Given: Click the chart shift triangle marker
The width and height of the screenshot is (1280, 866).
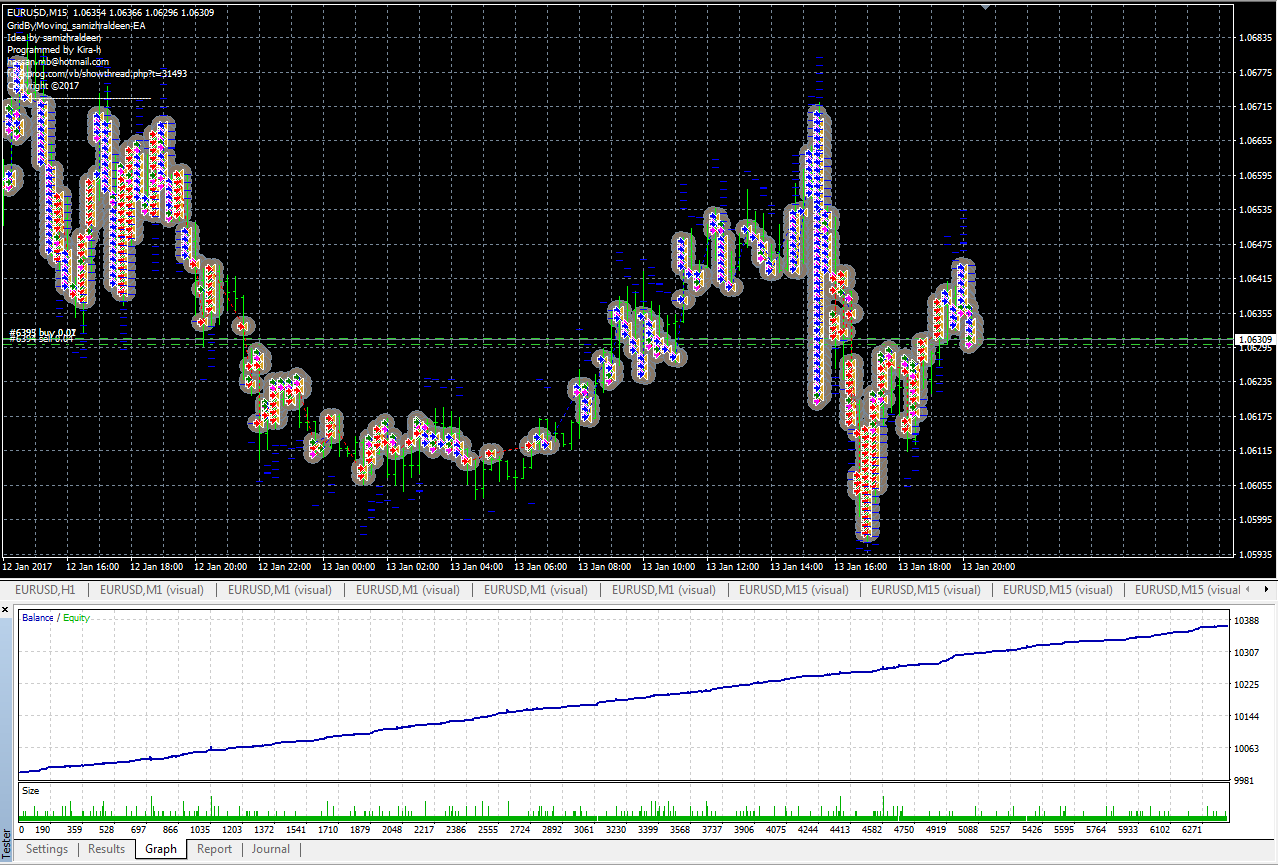Looking at the screenshot, I should pos(987,6).
